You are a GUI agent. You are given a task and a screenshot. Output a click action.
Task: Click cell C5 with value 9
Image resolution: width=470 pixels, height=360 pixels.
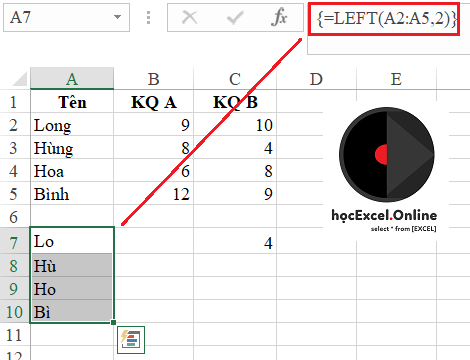point(235,193)
